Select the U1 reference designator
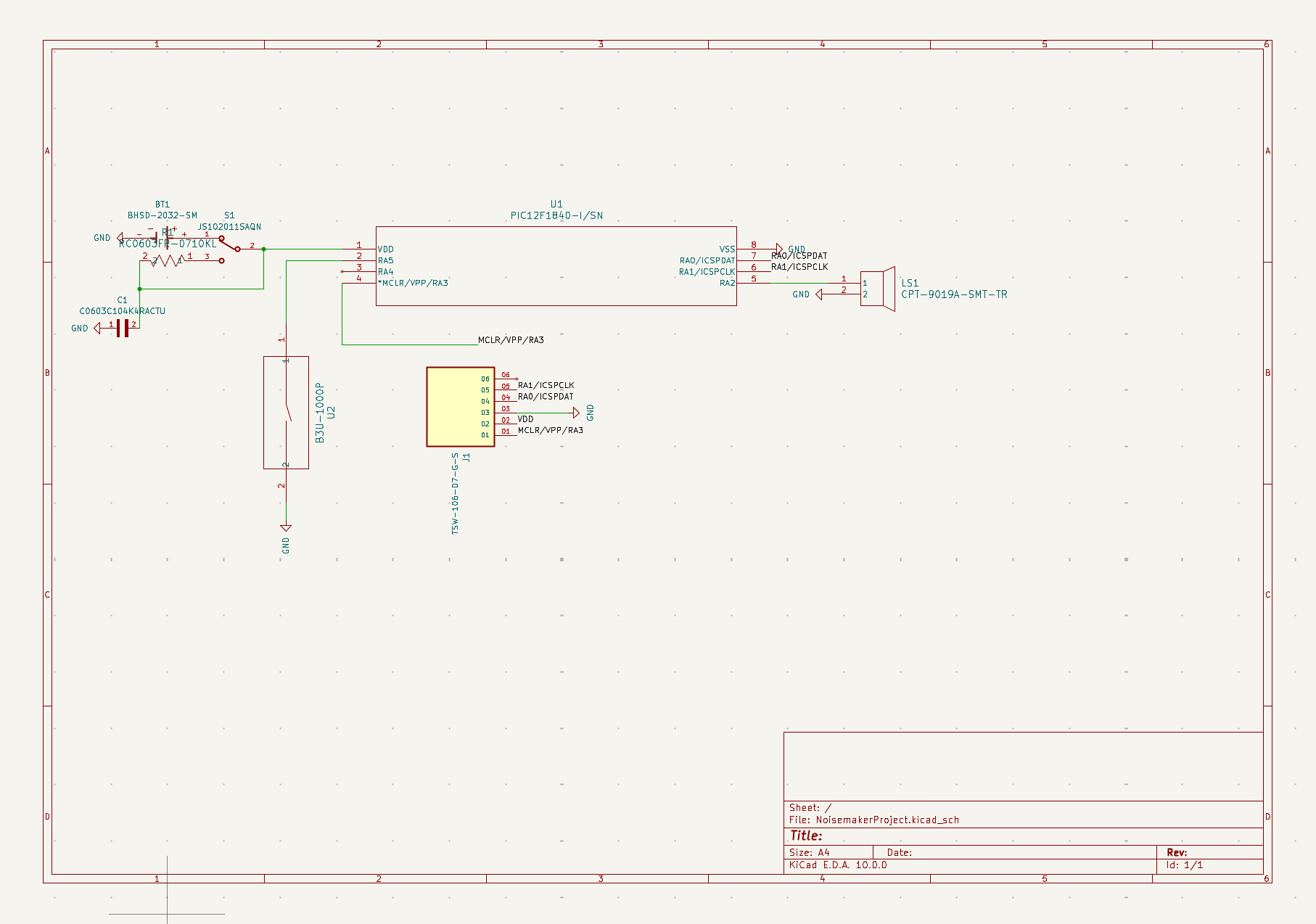 click(x=556, y=205)
